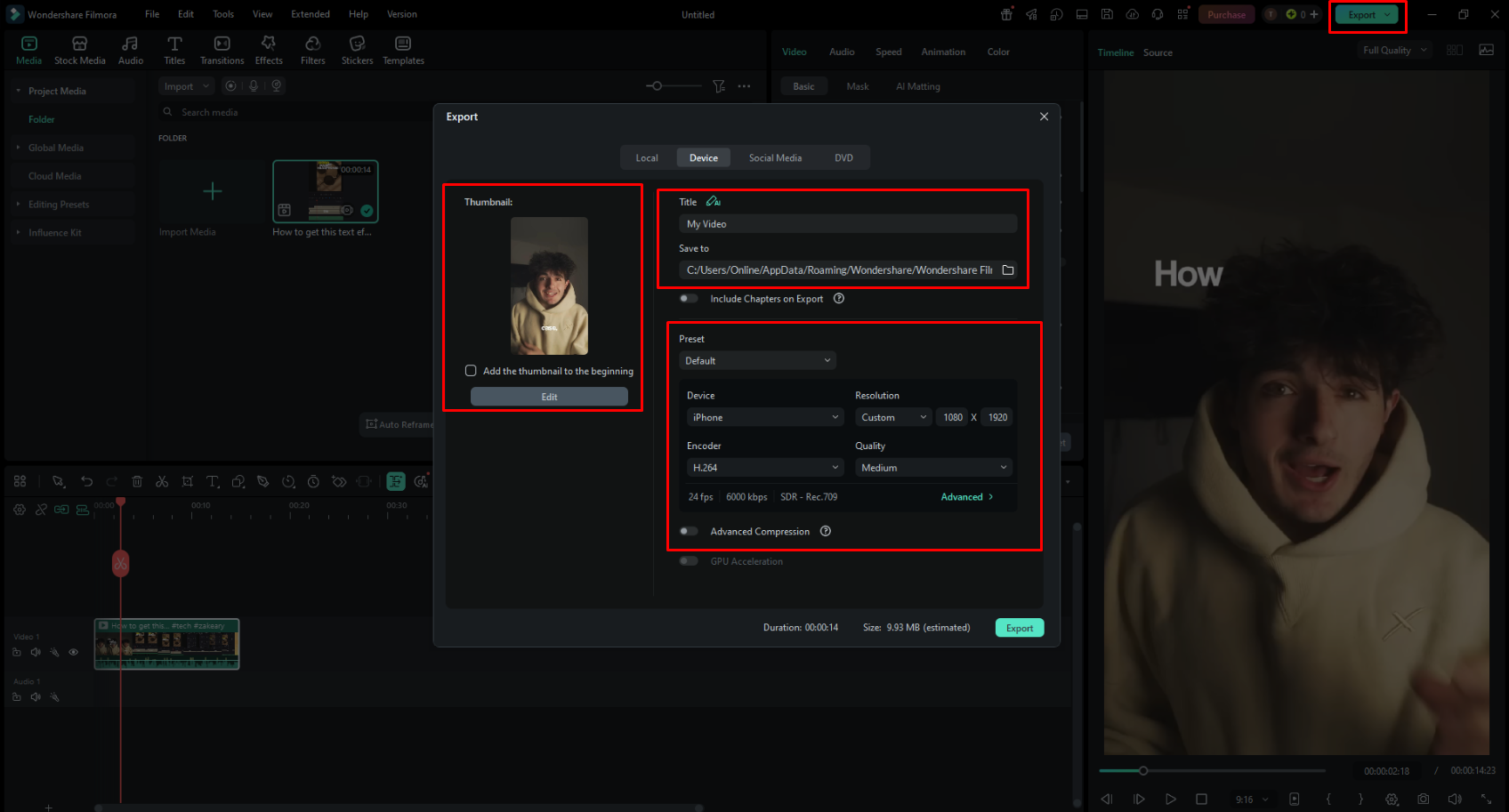The image size is (1509, 812).
Task: Click the preview volume speaker icon
Action: coord(1455,799)
